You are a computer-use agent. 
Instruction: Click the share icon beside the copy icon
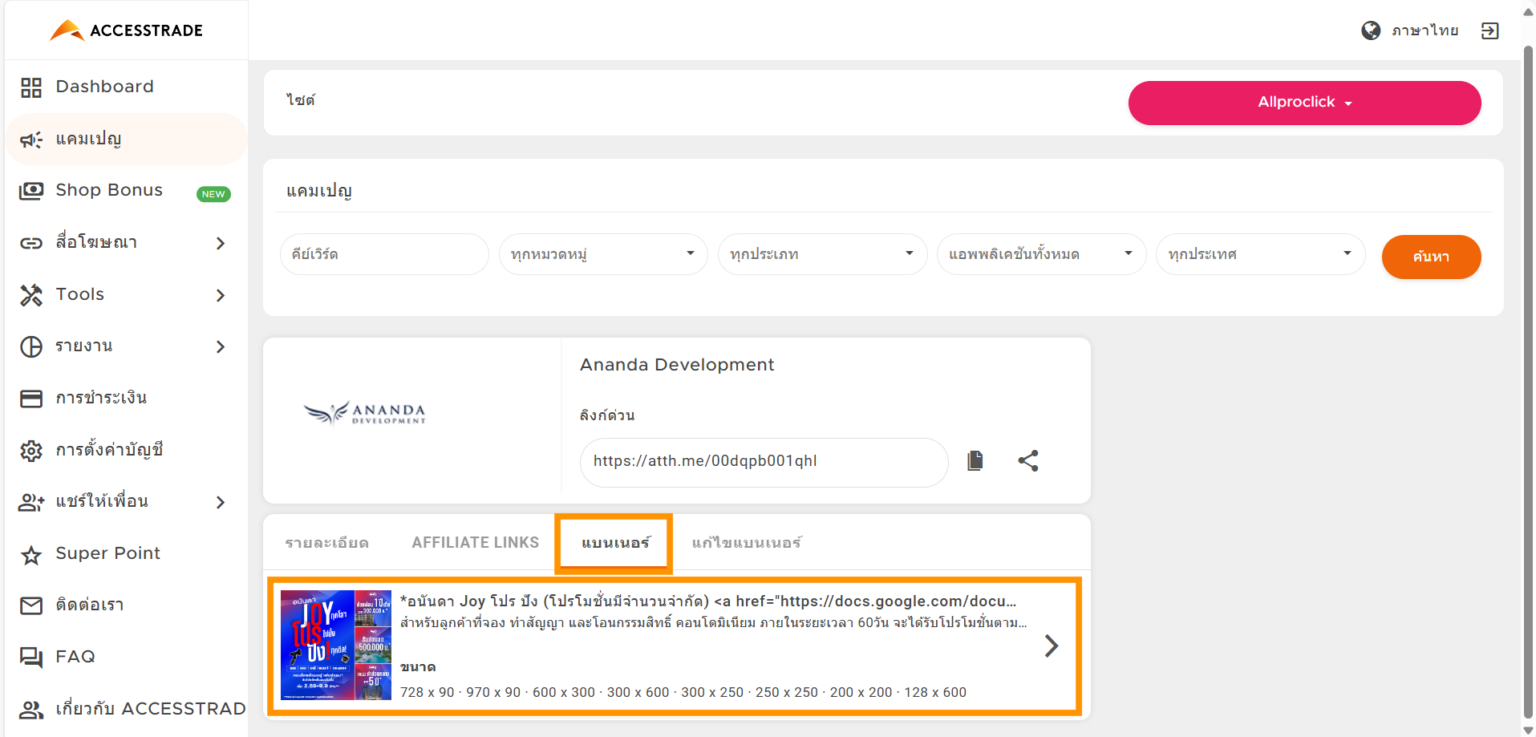tap(1028, 460)
